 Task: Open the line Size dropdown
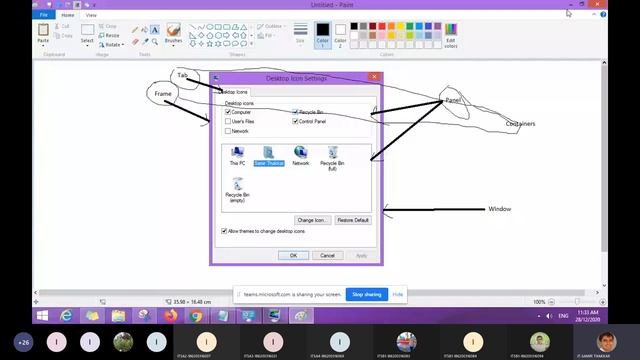[300, 35]
